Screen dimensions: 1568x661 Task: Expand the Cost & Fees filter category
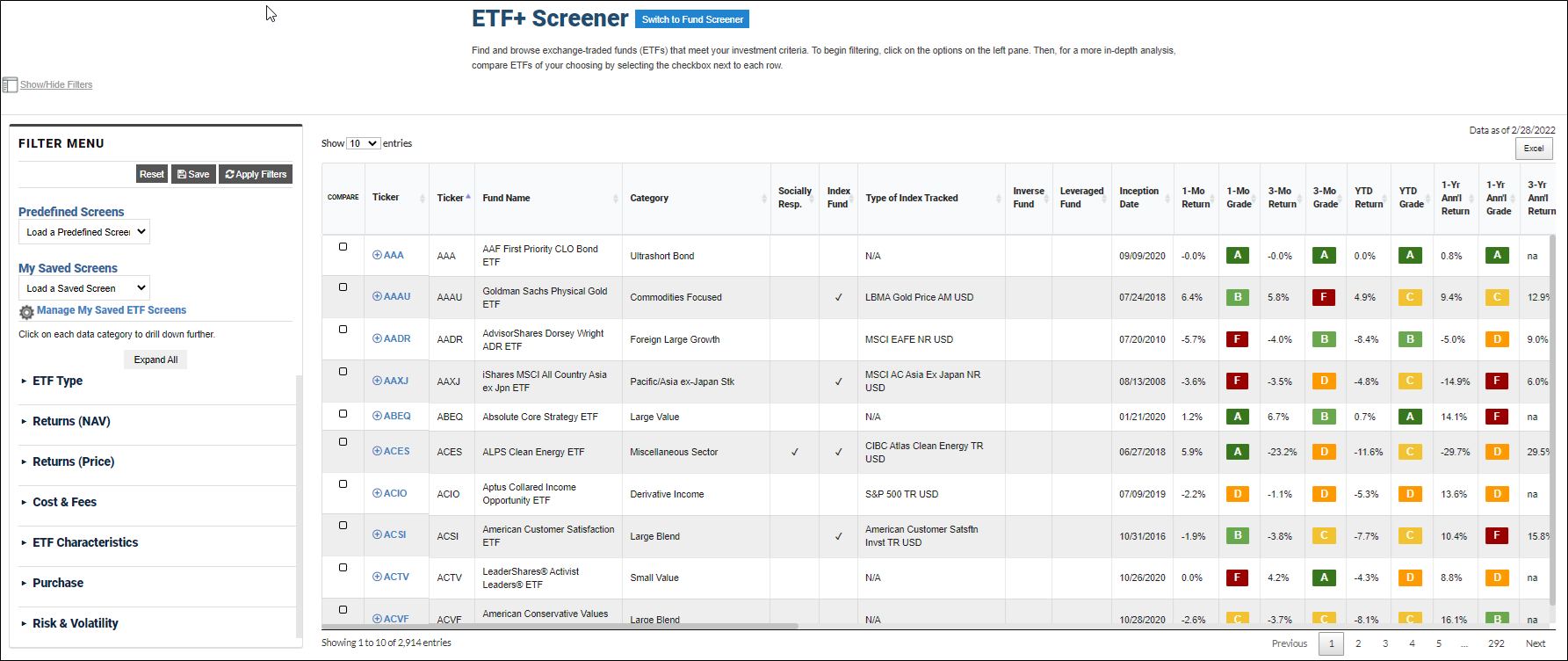(x=64, y=502)
